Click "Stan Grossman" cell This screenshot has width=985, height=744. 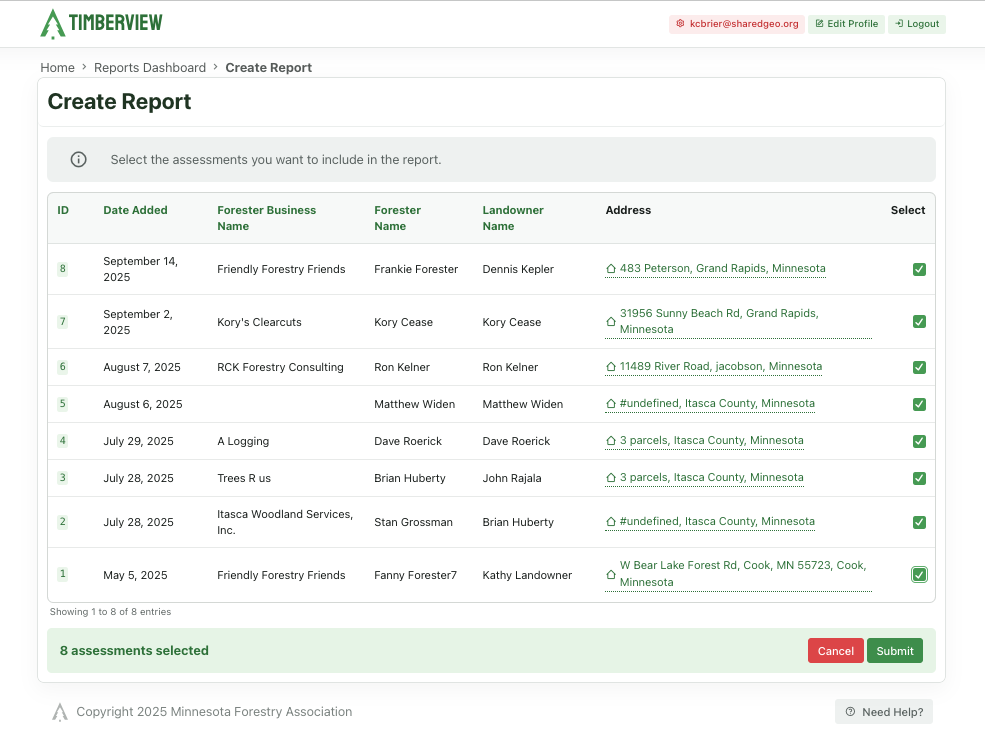pos(413,522)
